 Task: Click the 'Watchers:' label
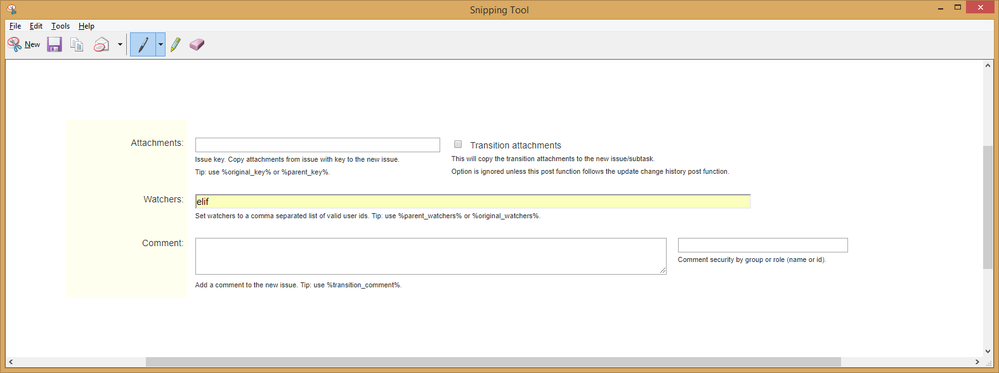[x=163, y=199]
